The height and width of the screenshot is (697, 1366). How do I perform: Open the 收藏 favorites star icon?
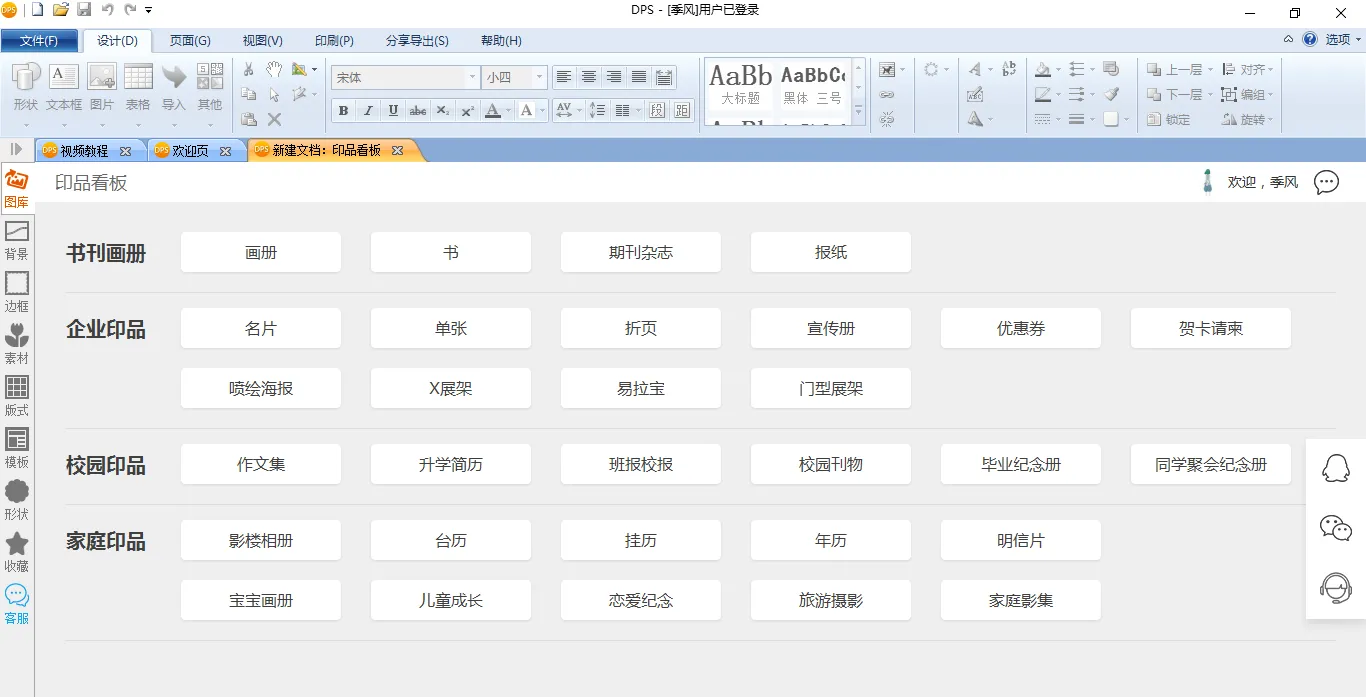tap(17, 551)
